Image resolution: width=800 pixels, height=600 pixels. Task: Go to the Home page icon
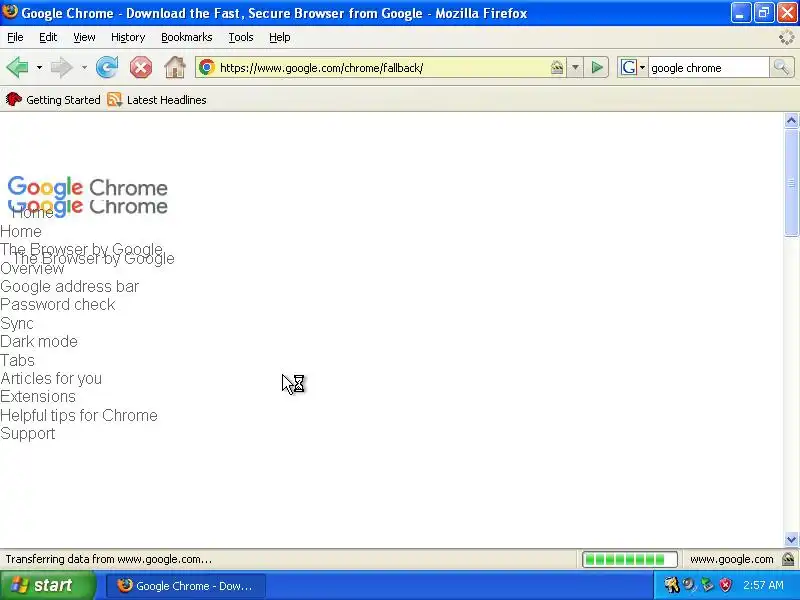point(174,67)
